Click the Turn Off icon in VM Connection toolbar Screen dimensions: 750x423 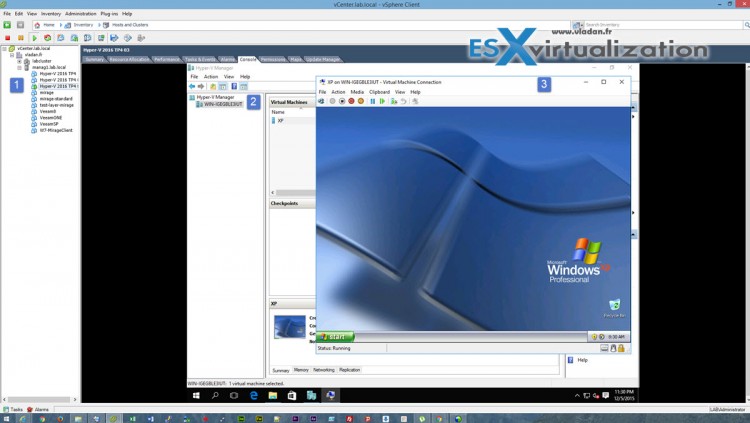tap(342, 101)
